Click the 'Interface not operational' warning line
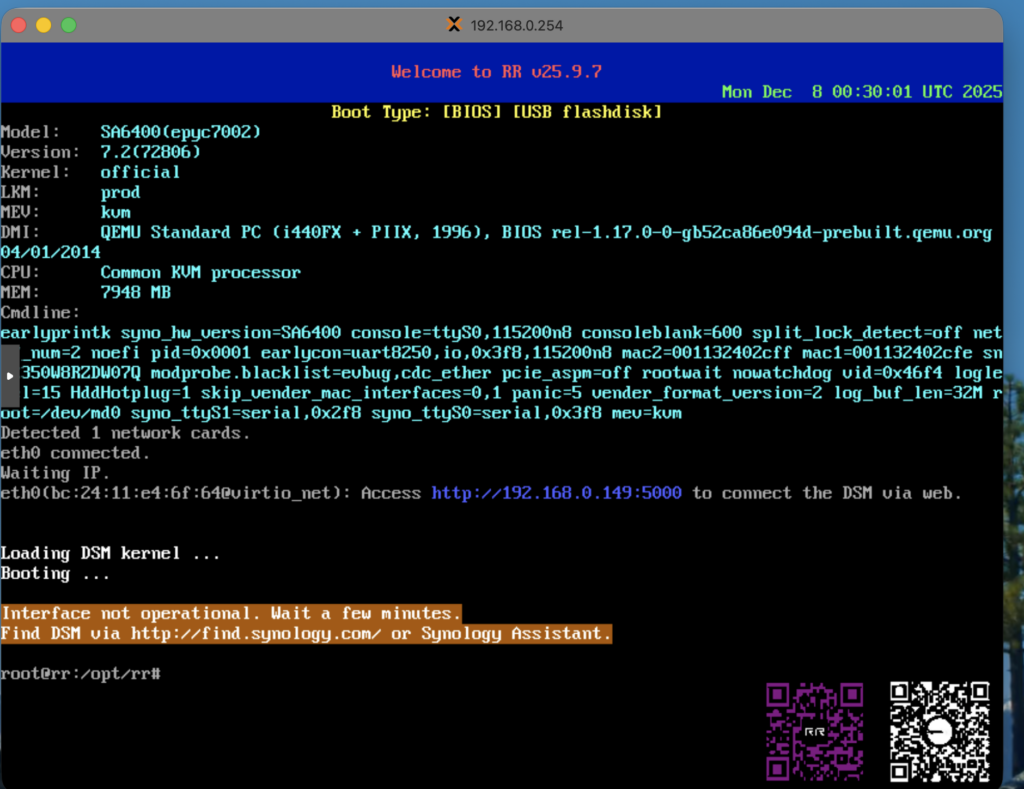 pyautogui.click(x=231, y=613)
